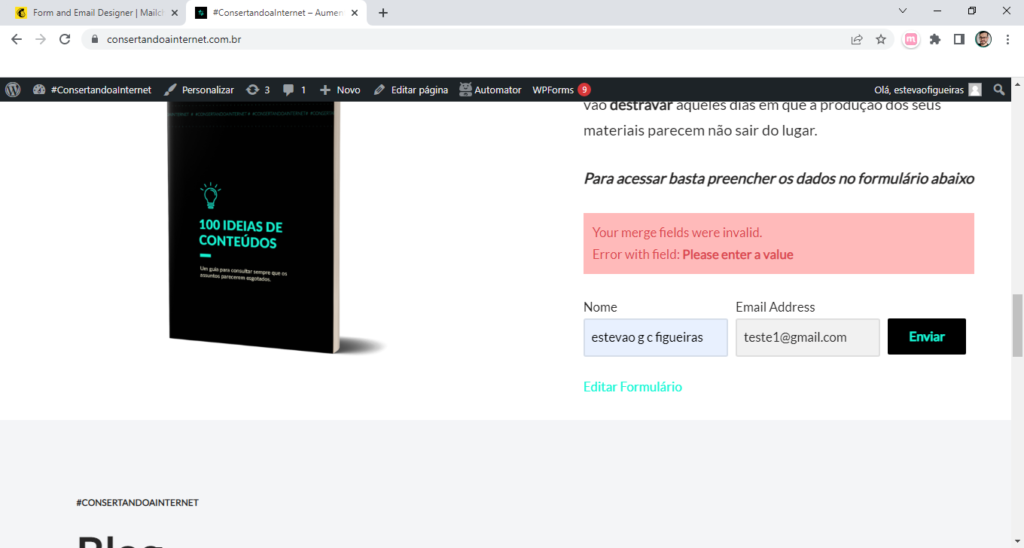Bookmark this page with the star icon
The height and width of the screenshot is (548, 1024).
click(881, 39)
